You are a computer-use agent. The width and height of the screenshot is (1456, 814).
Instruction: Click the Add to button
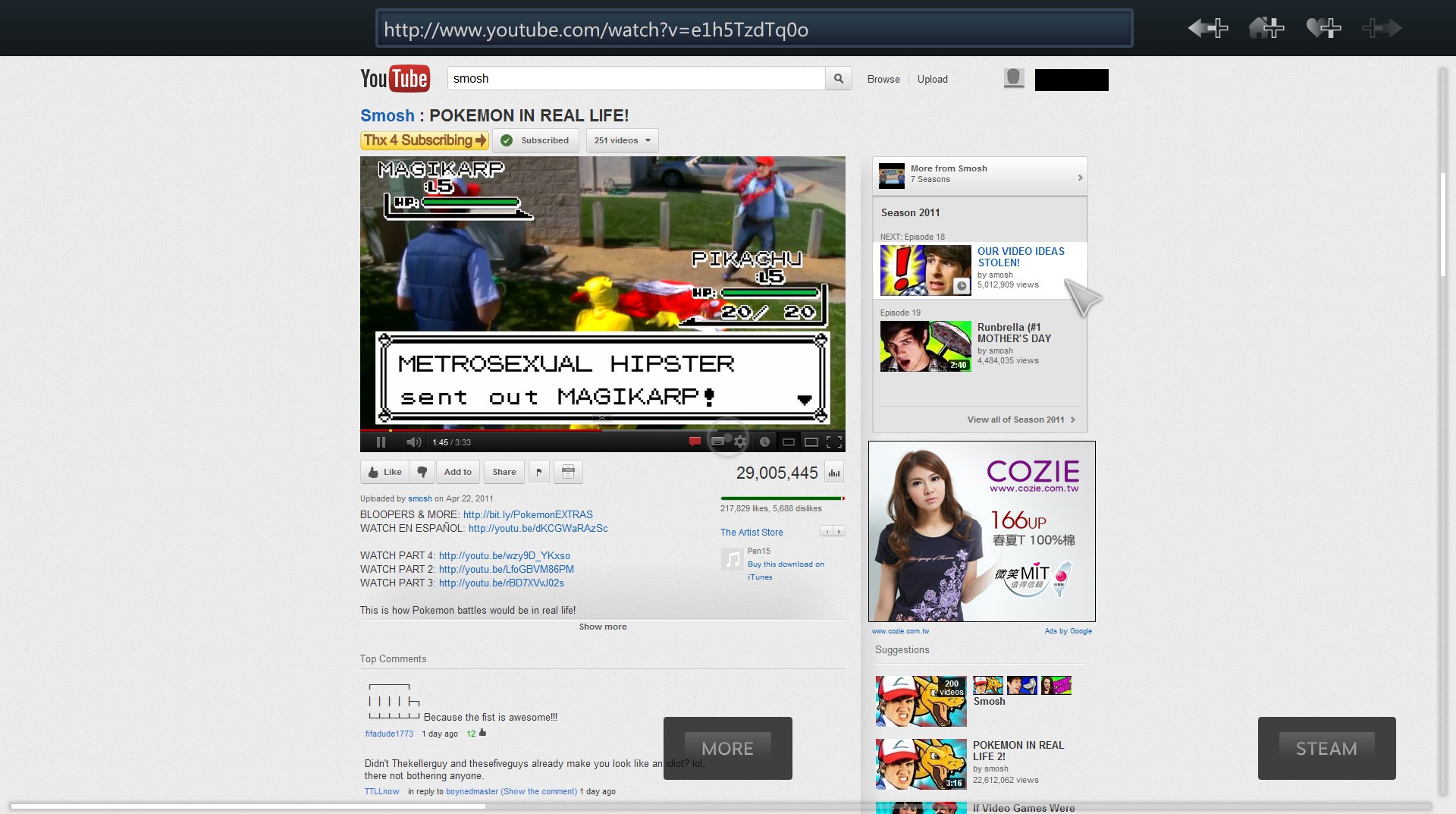point(458,472)
